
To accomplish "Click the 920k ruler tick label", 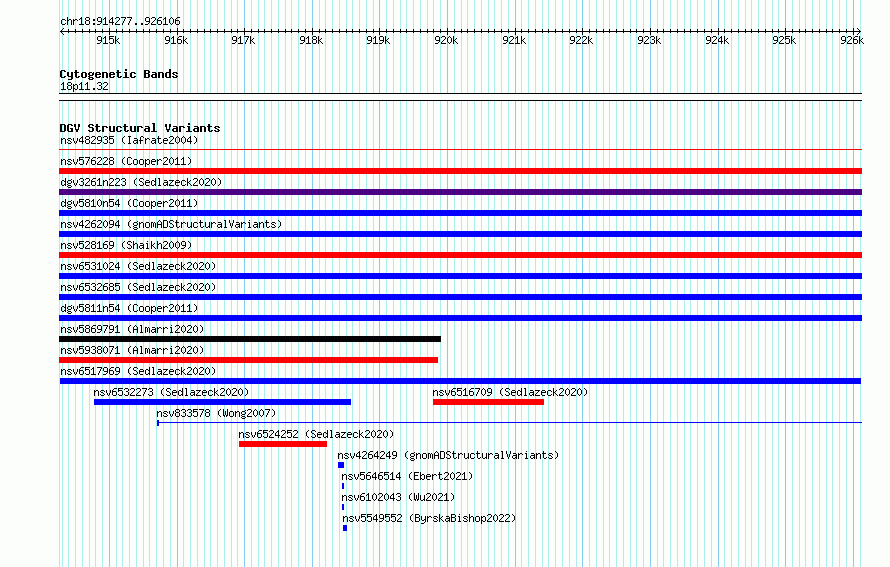I will click(446, 40).
